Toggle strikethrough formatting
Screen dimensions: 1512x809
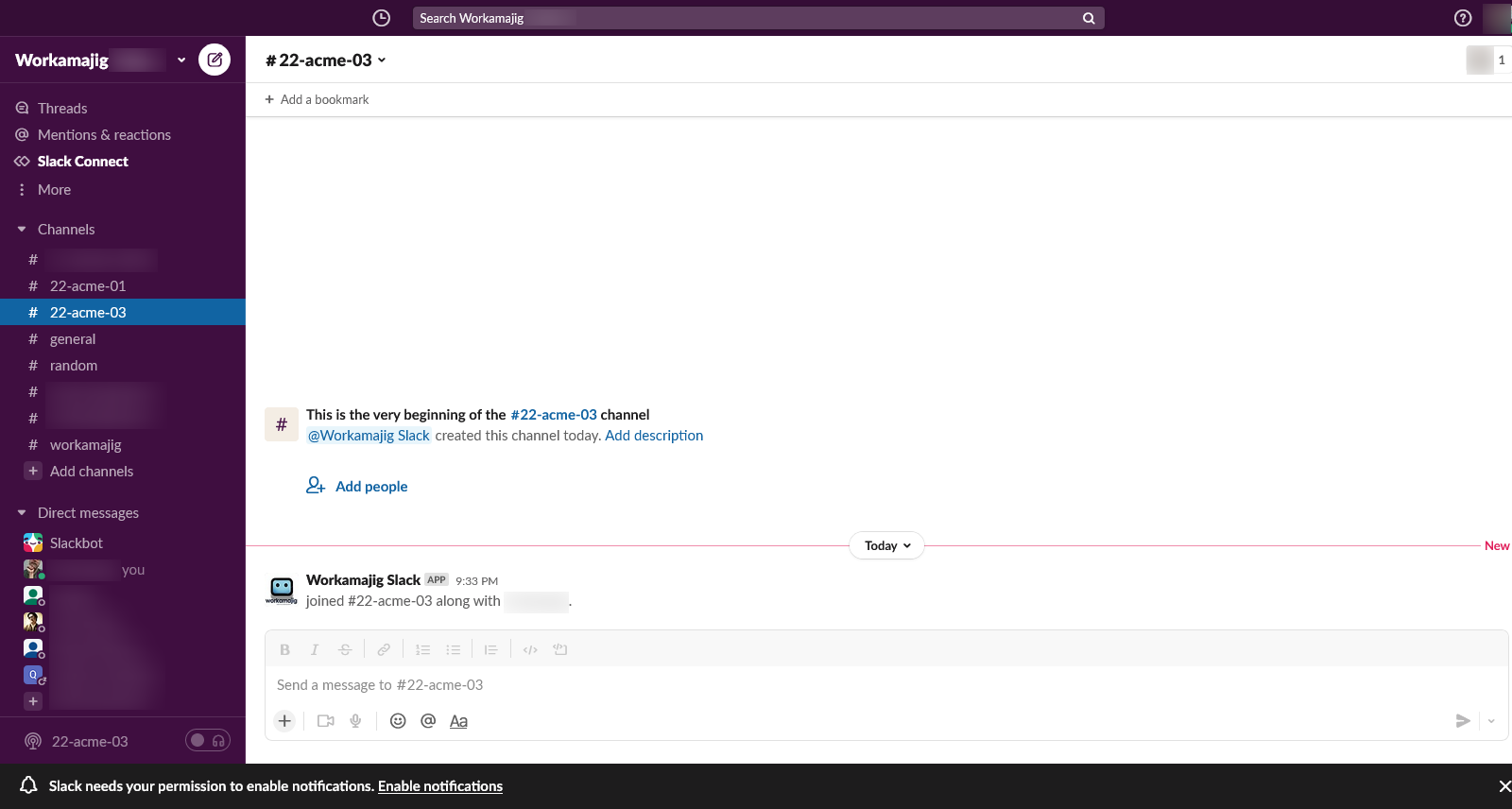[x=345, y=649]
